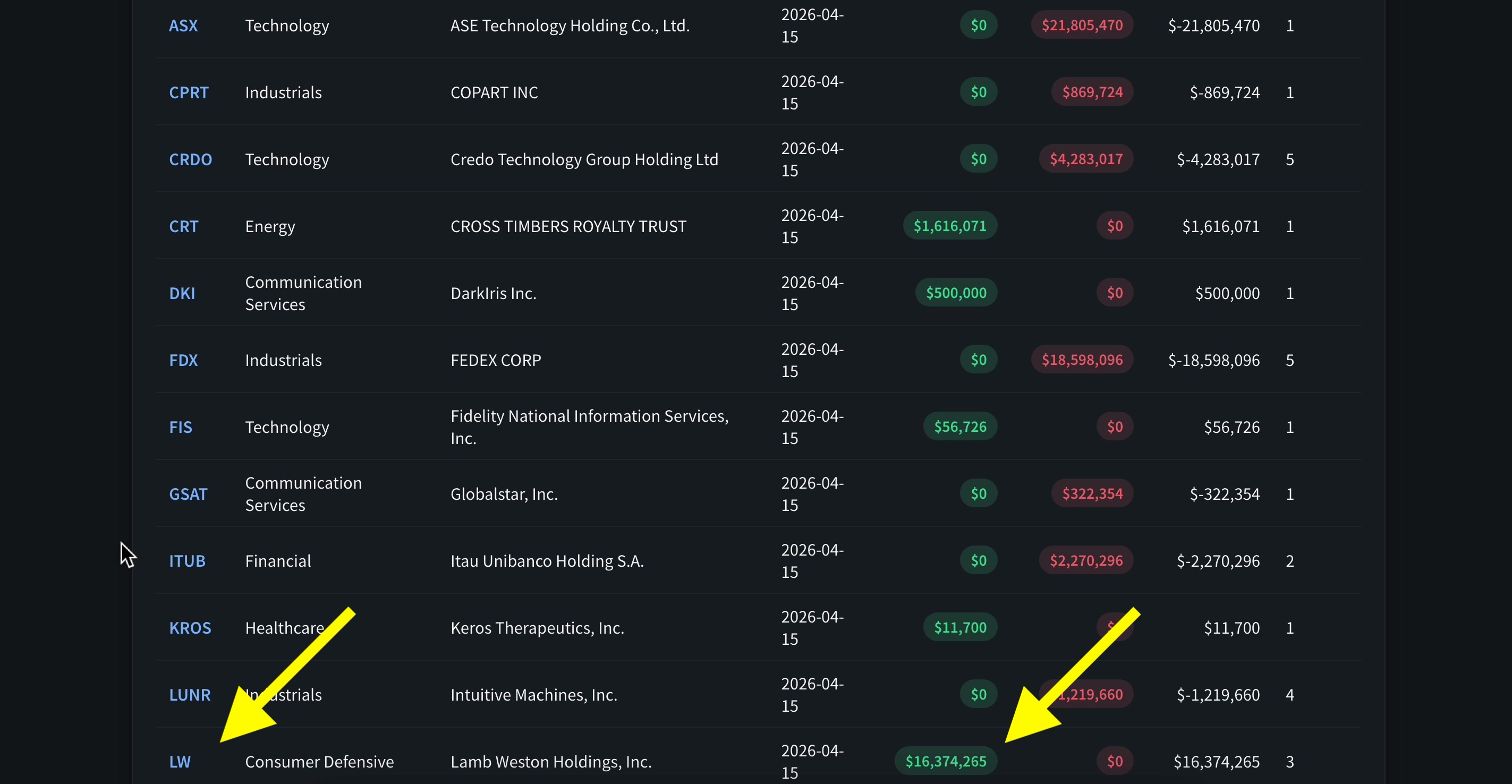Click Technology sector in ASX row

tap(286, 25)
